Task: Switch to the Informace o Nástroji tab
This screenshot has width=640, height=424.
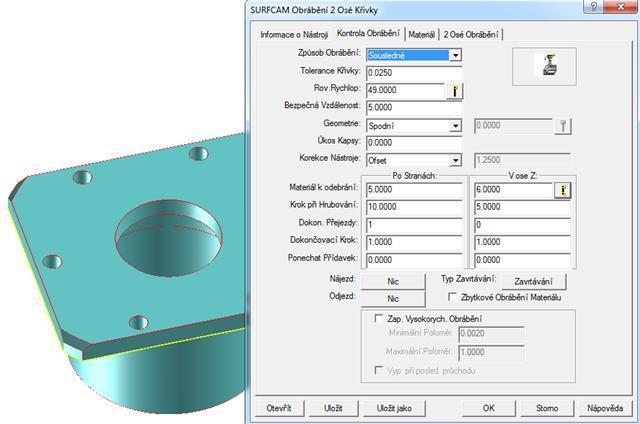Action: 294,35
